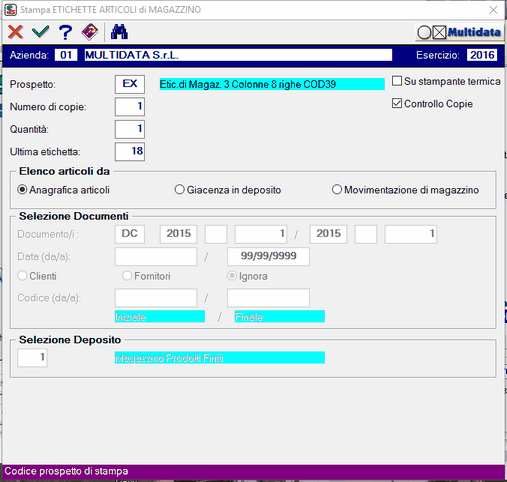This screenshot has height=482, width=507.
Task: Confirm with the green checkmark icon
Action: [x=41, y=32]
